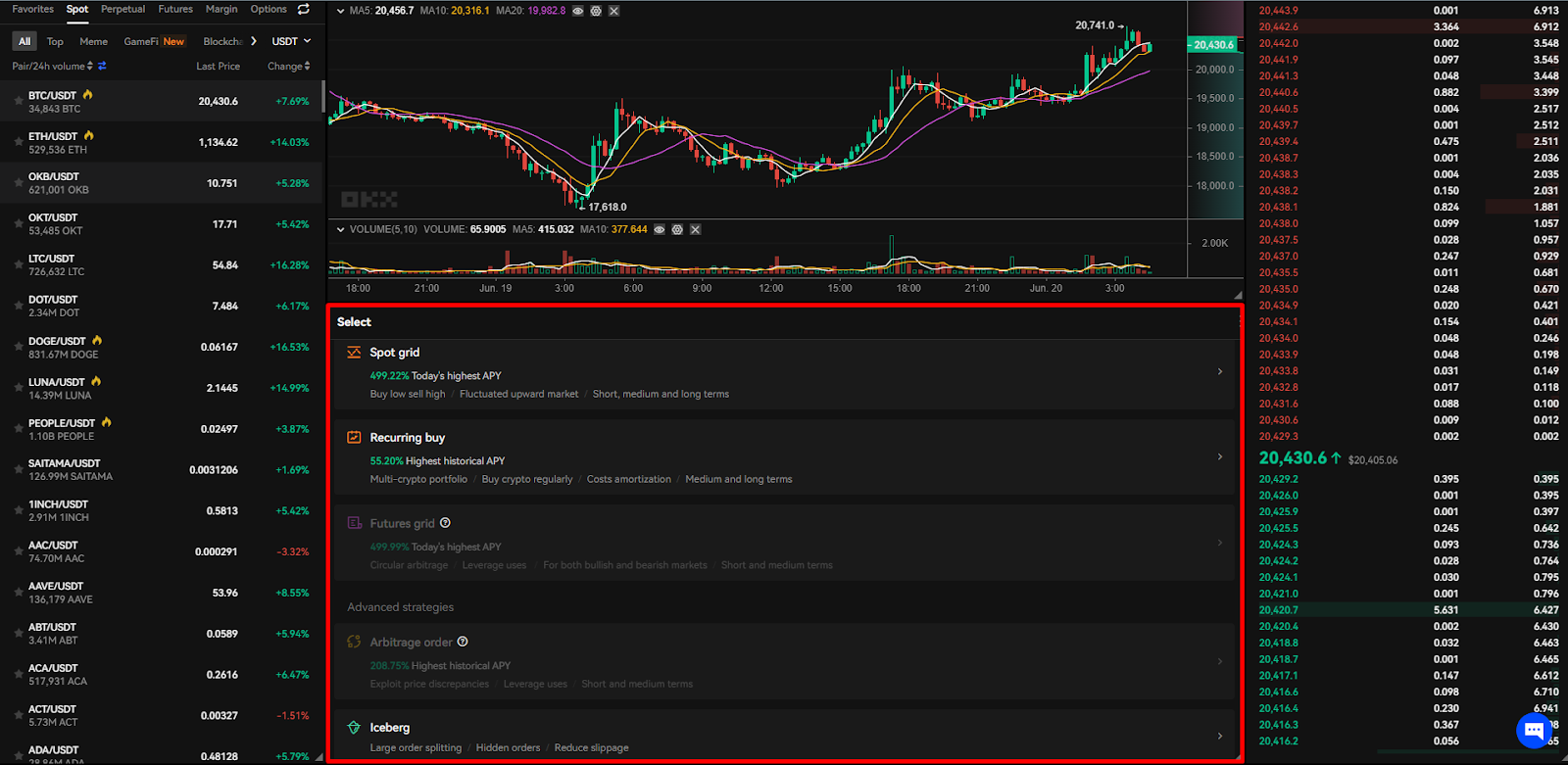
Task: Remove the VOLUME indicator with X icon
Action: click(x=695, y=229)
